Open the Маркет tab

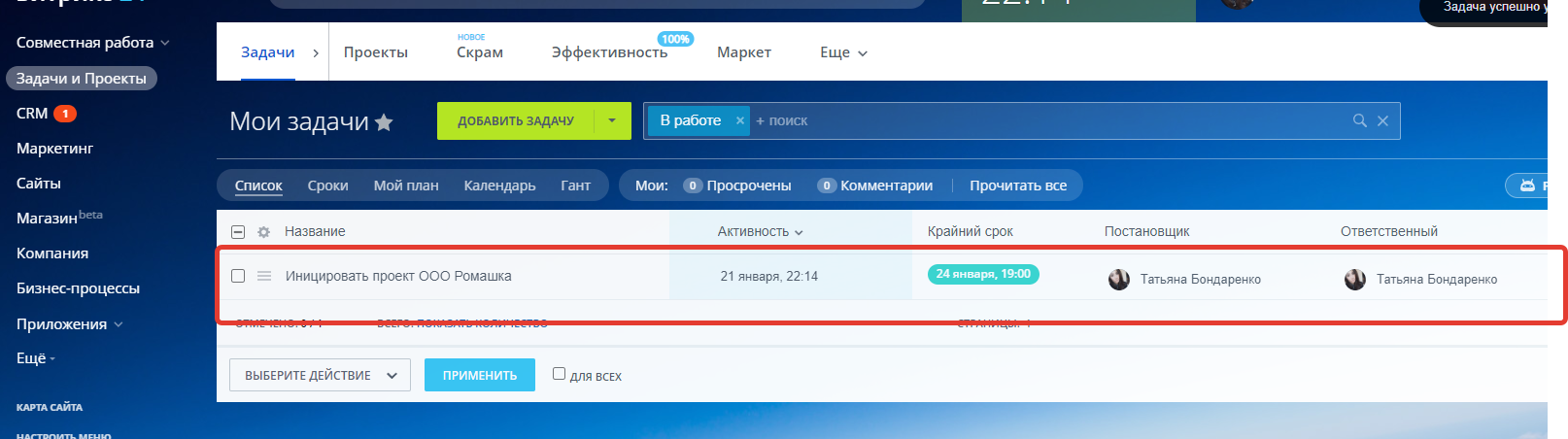pyautogui.click(x=744, y=52)
